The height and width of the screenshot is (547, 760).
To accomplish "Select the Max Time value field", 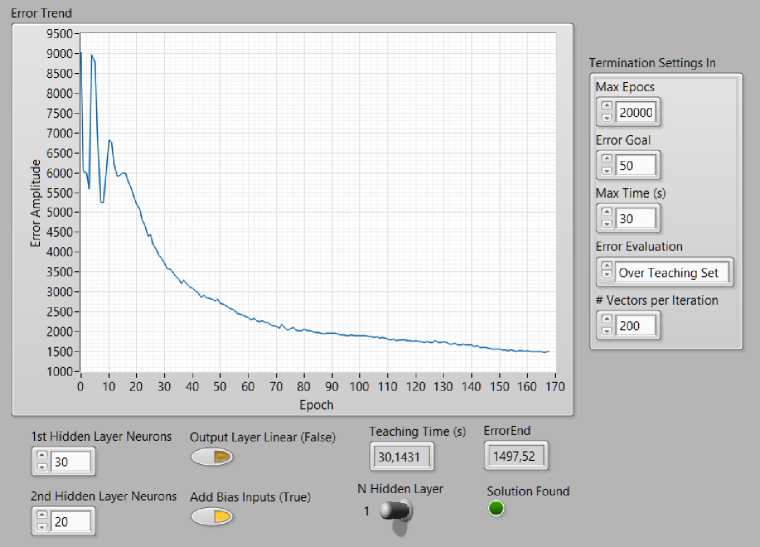I will click(x=636, y=218).
